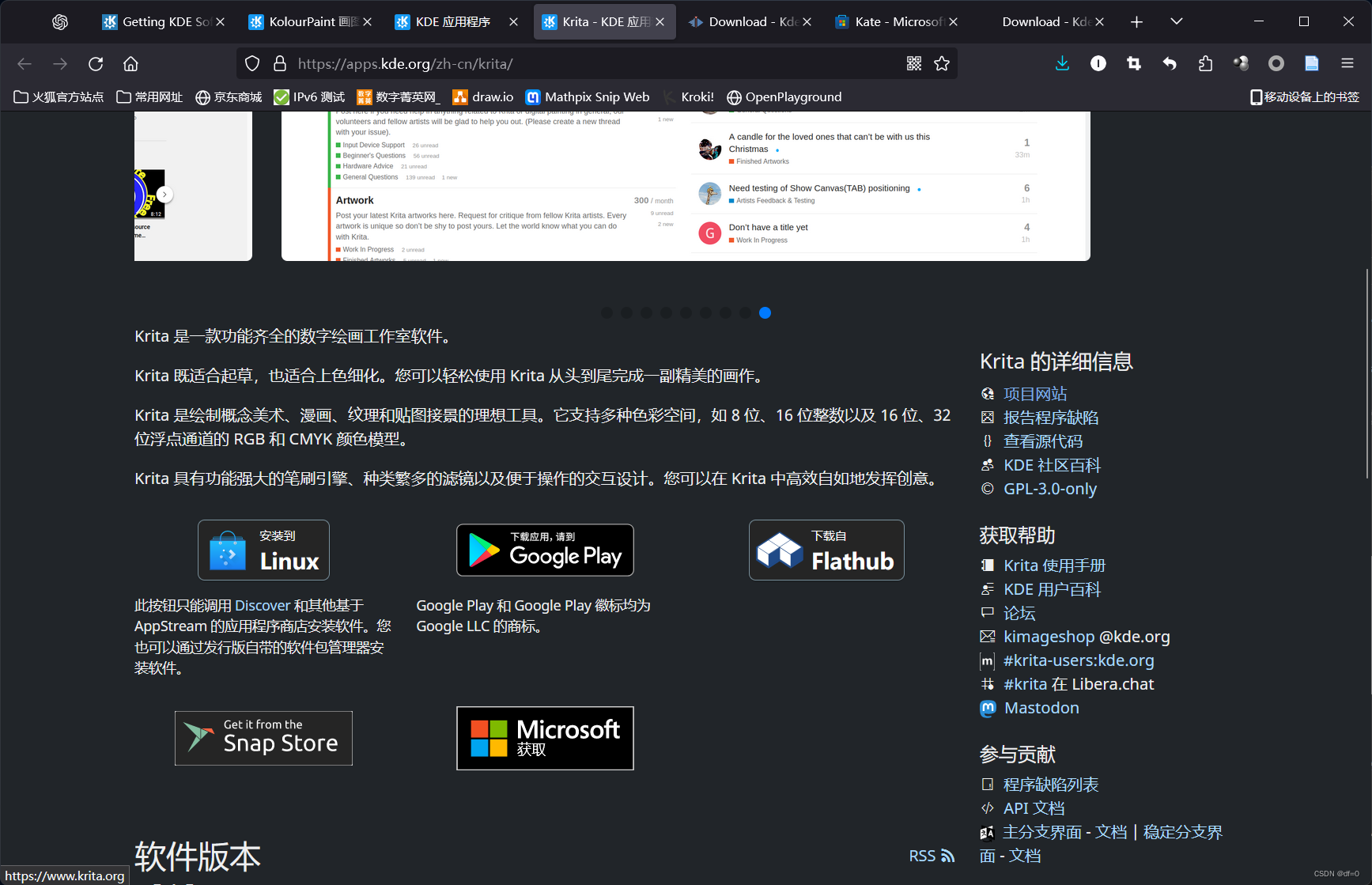Image resolution: width=1372 pixels, height=885 pixels.
Task: Select the last carousel pagination dot
Action: [x=765, y=313]
